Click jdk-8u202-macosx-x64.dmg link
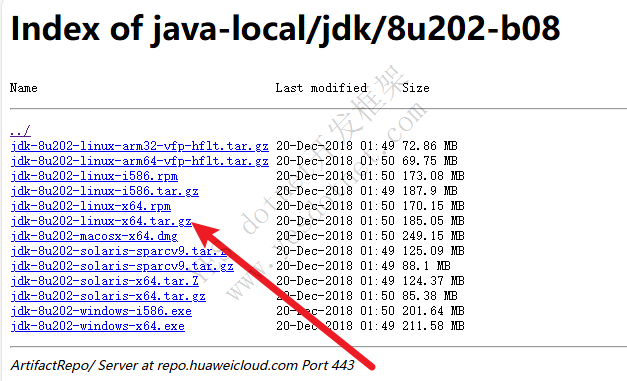This screenshot has height=381, width=627. 94,236
